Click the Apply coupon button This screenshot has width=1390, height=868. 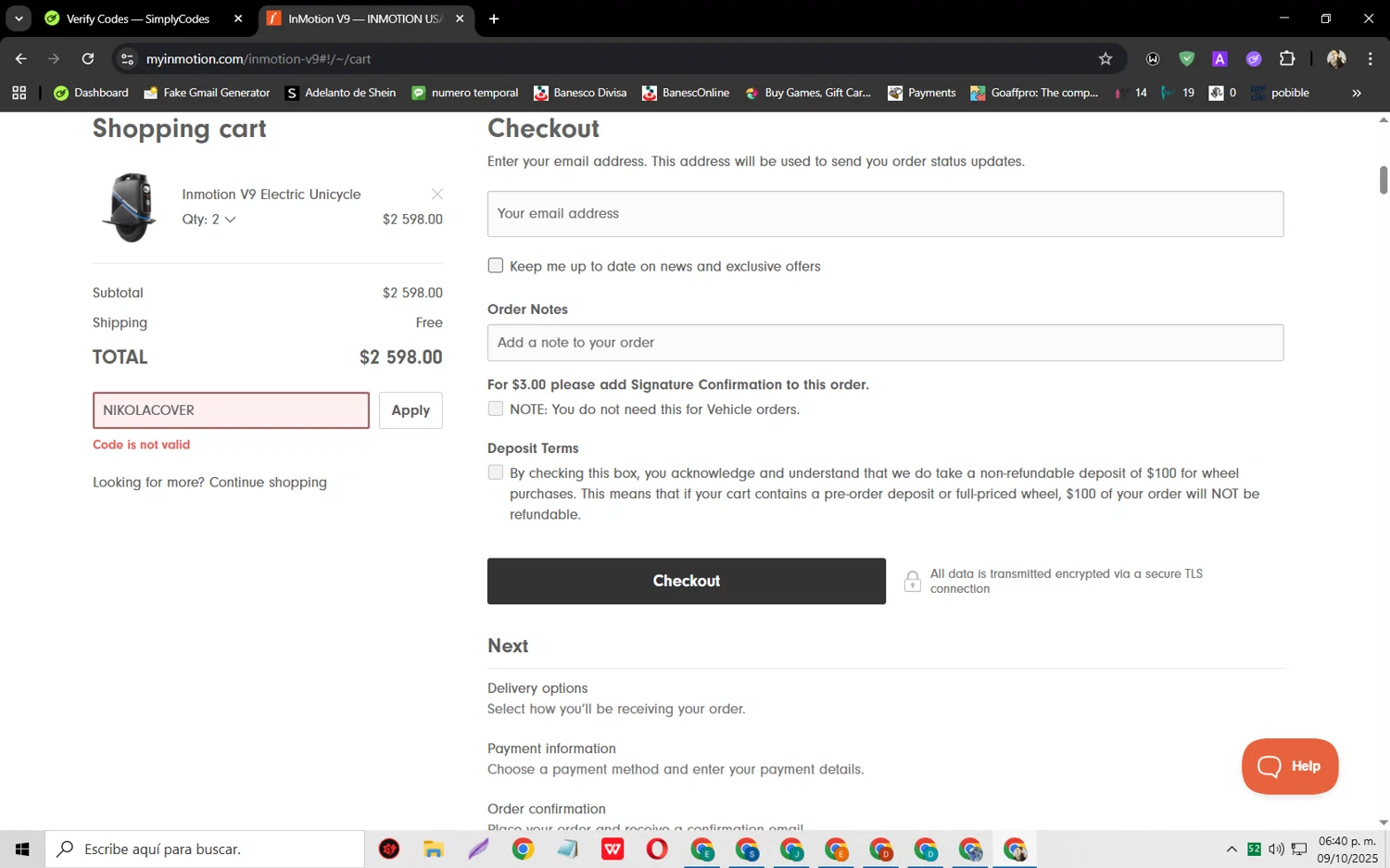pos(411,410)
